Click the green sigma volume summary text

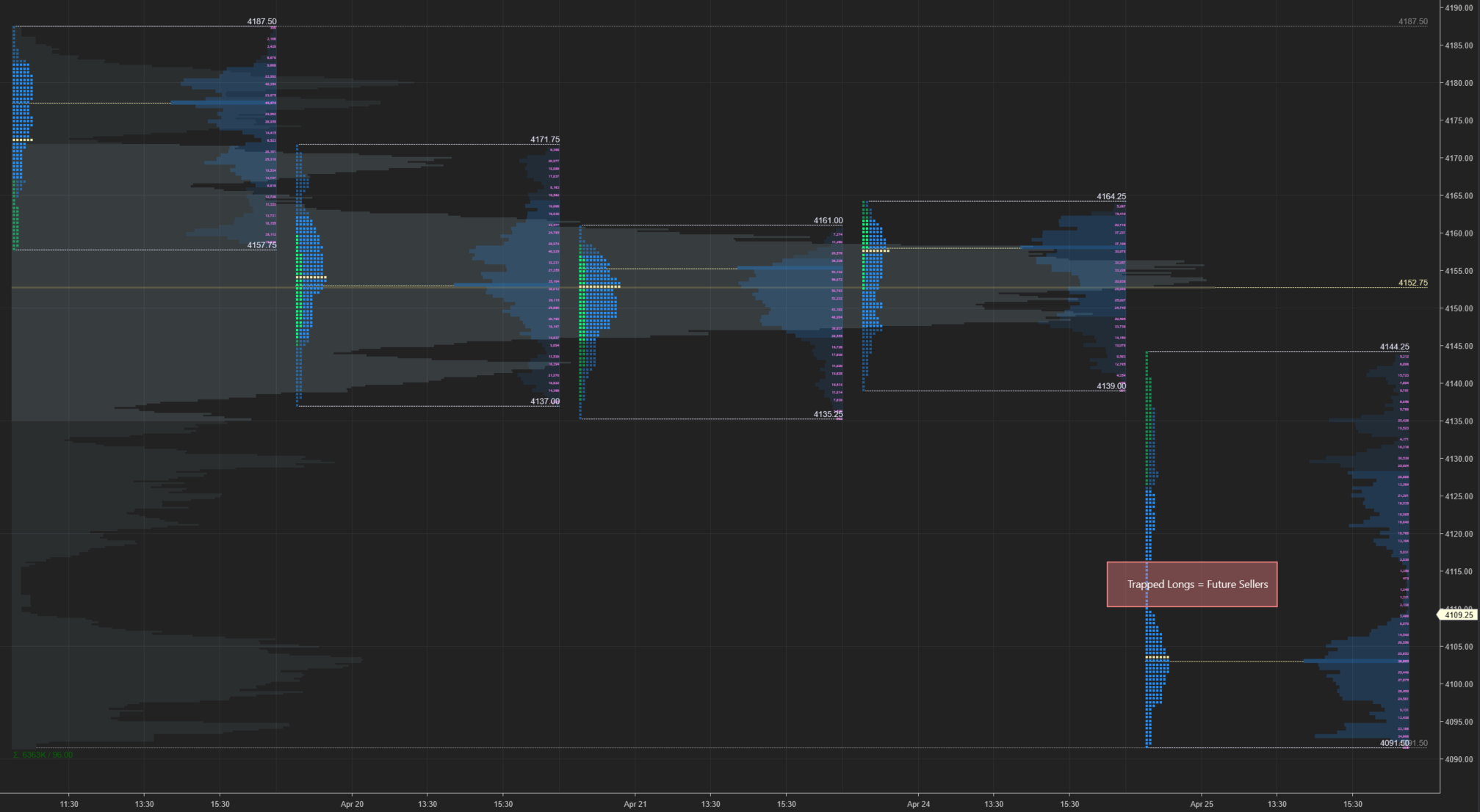point(43,755)
